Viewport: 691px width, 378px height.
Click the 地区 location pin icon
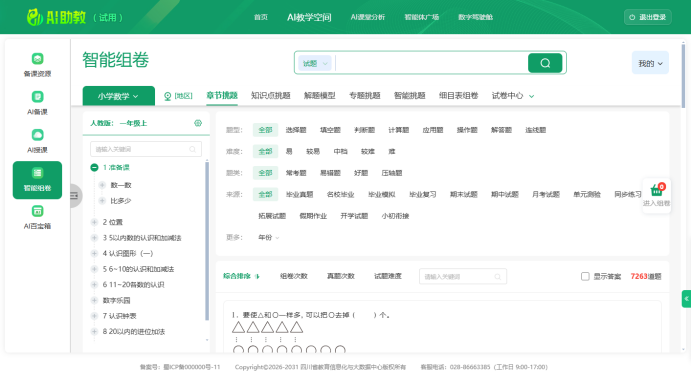[167, 96]
